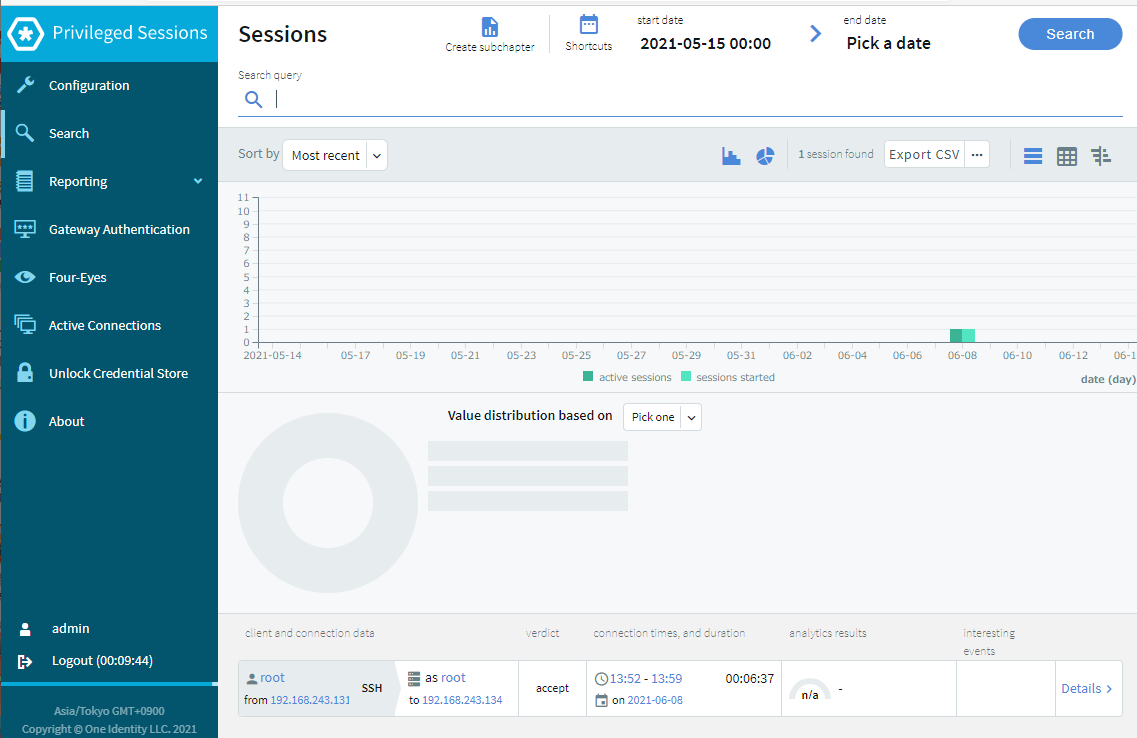This screenshot has width=1137, height=738.
Task: Open the Shortcuts calendar icon
Action: click(589, 25)
